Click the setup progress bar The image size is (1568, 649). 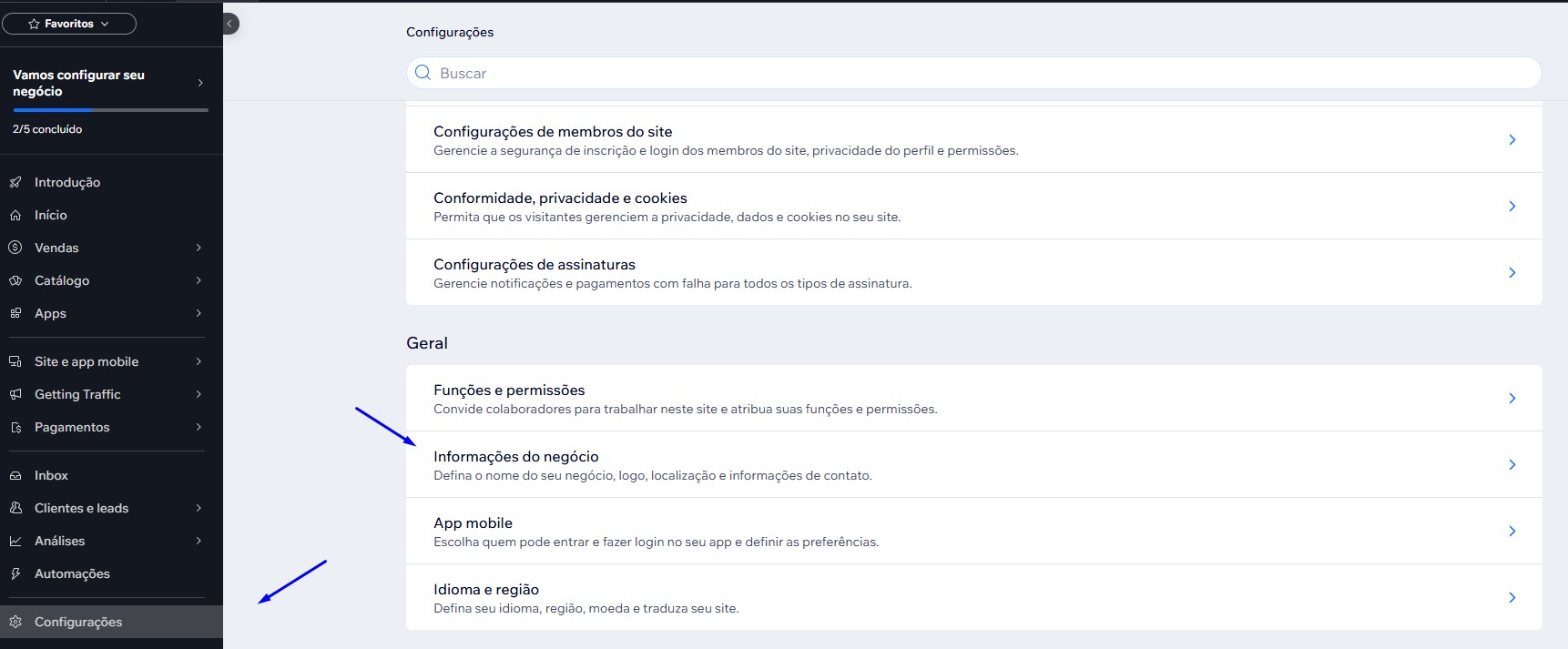tap(110, 110)
